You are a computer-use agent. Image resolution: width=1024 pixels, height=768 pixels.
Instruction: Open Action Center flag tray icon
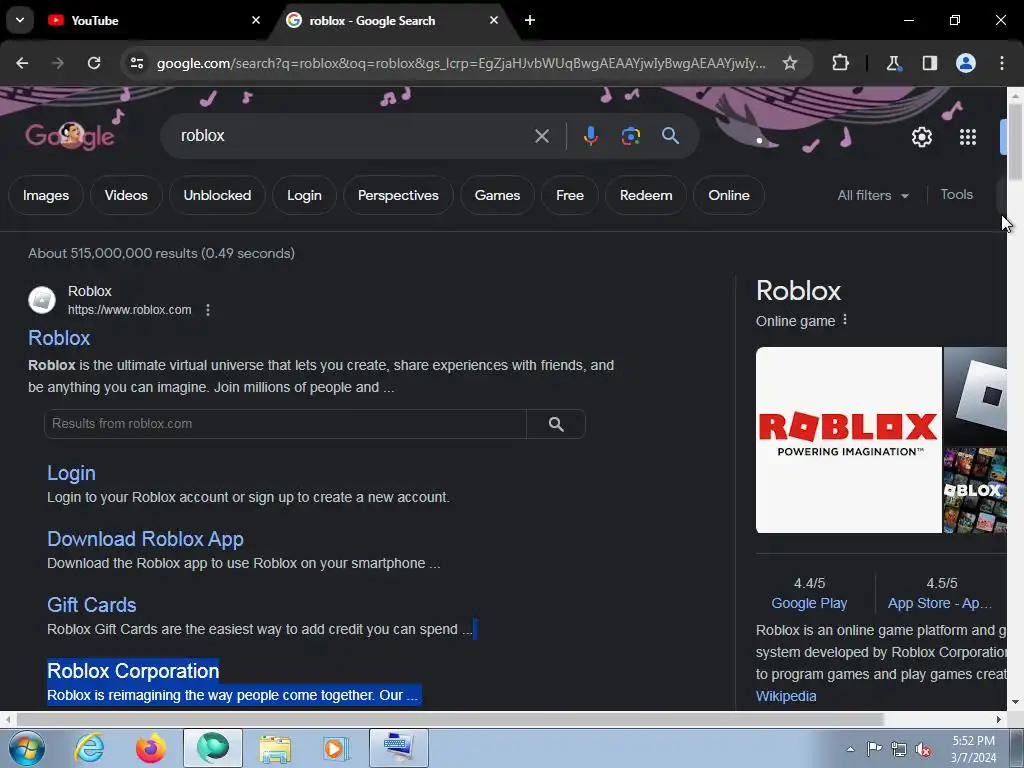pyautogui.click(x=874, y=749)
